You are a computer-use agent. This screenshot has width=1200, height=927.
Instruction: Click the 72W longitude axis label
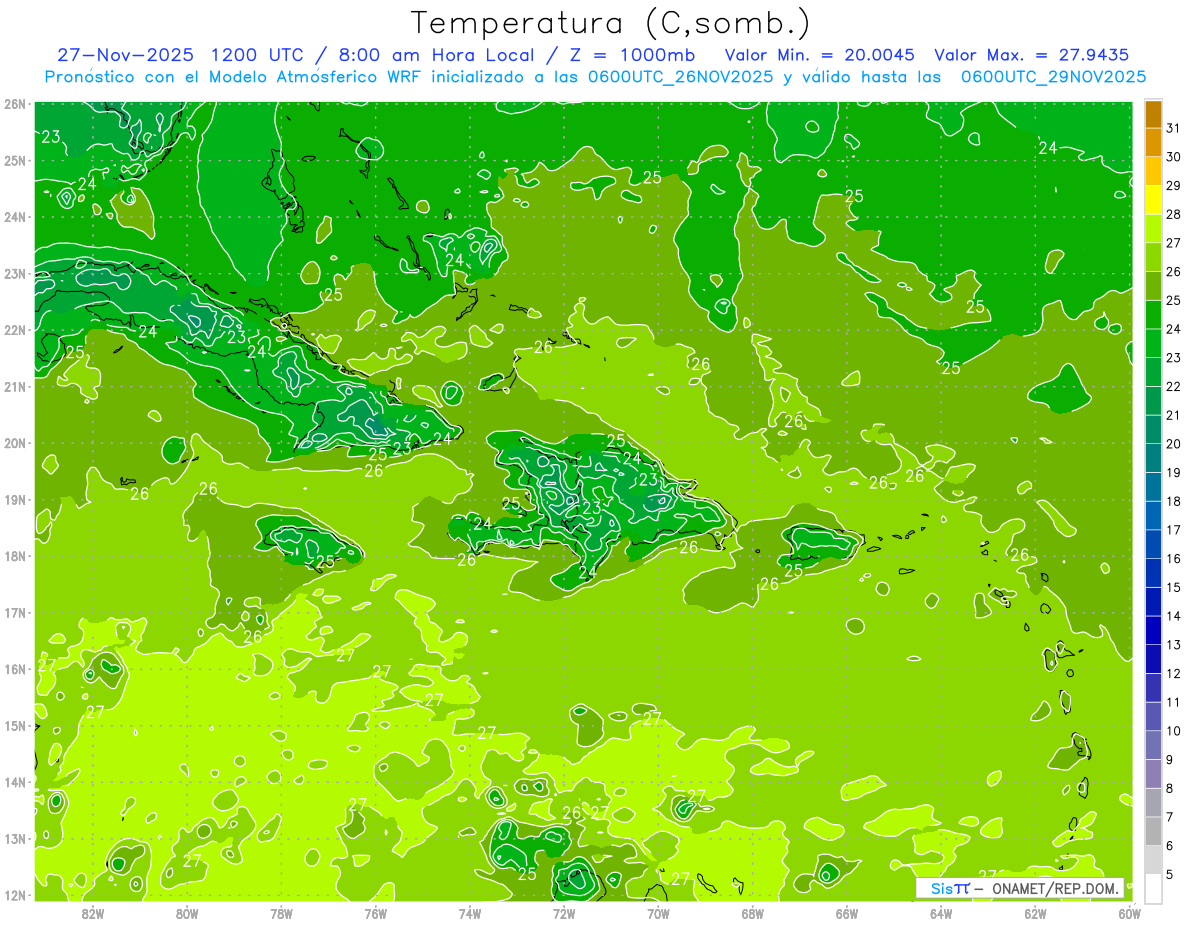tap(564, 913)
